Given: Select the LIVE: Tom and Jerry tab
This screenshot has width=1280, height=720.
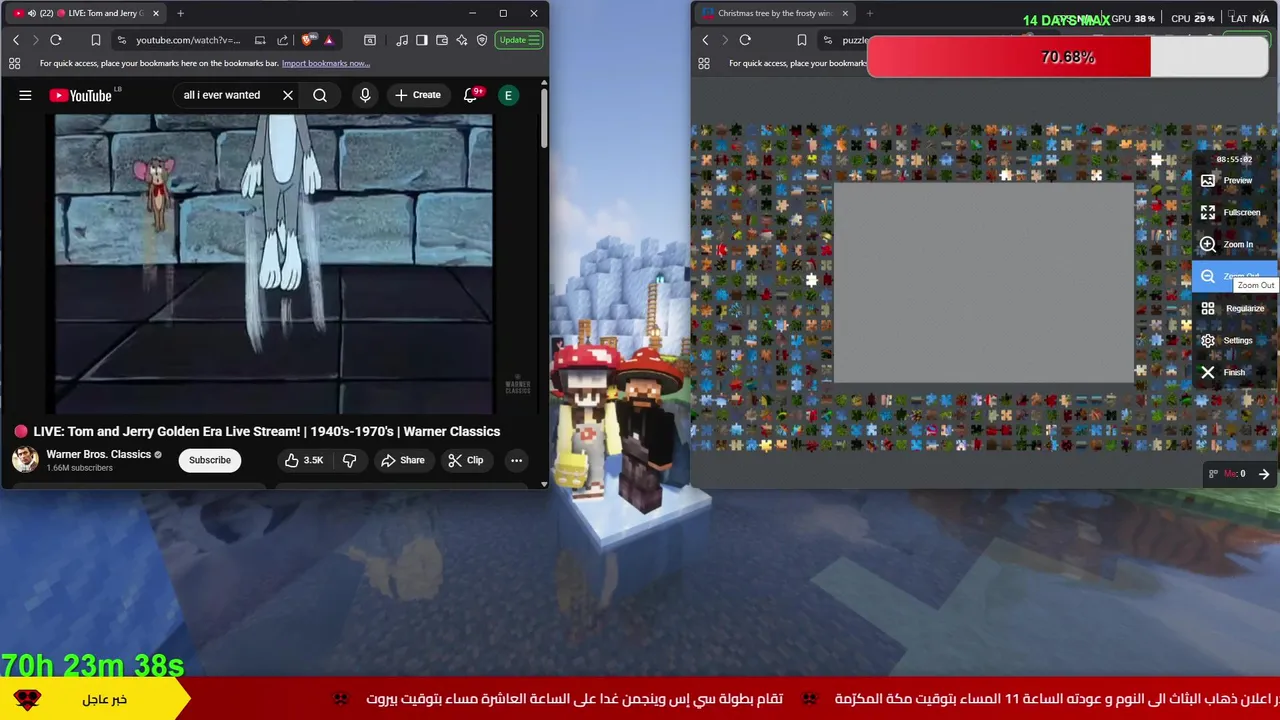Looking at the screenshot, I should coord(84,13).
